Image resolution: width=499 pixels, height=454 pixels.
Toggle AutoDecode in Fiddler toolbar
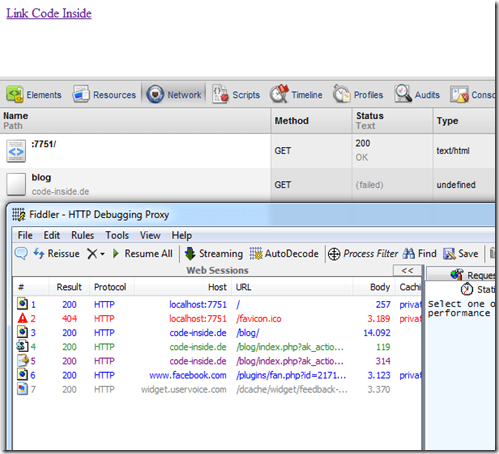(284, 254)
